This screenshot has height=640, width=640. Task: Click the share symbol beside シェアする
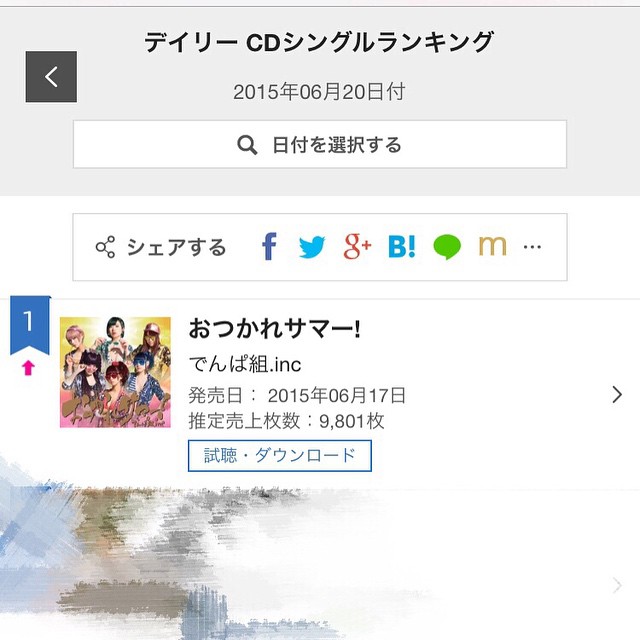tap(105, 247)
